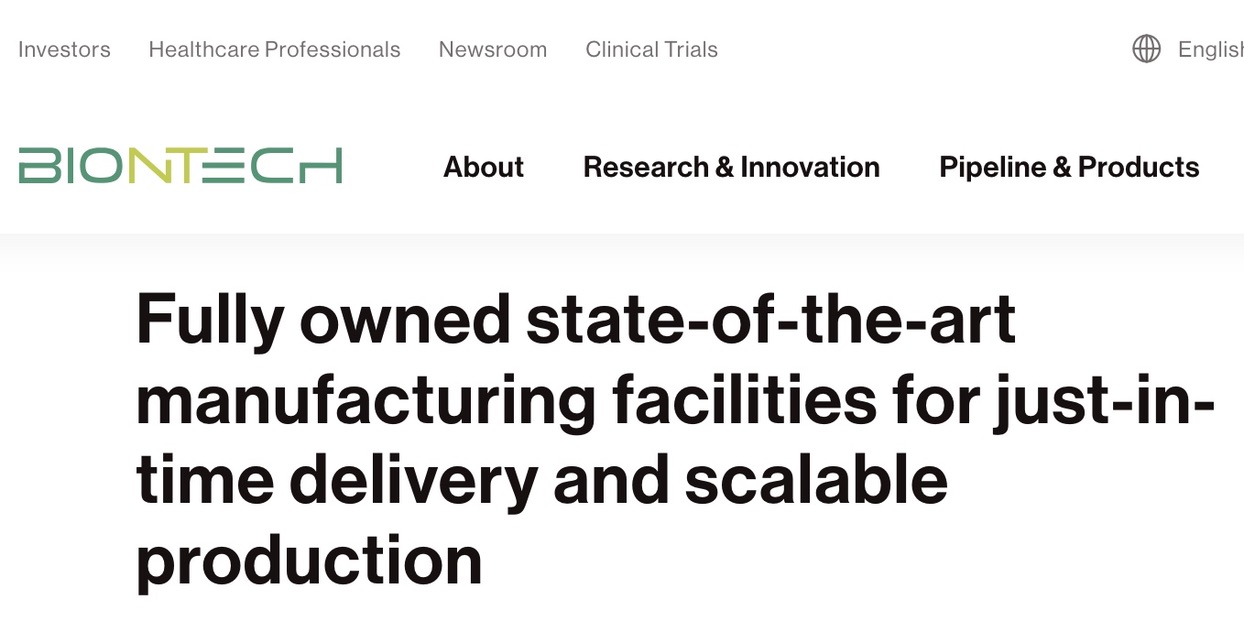Open the Healthcare Professionals link
The image size is (1244, 632).
tap(274, 49)
